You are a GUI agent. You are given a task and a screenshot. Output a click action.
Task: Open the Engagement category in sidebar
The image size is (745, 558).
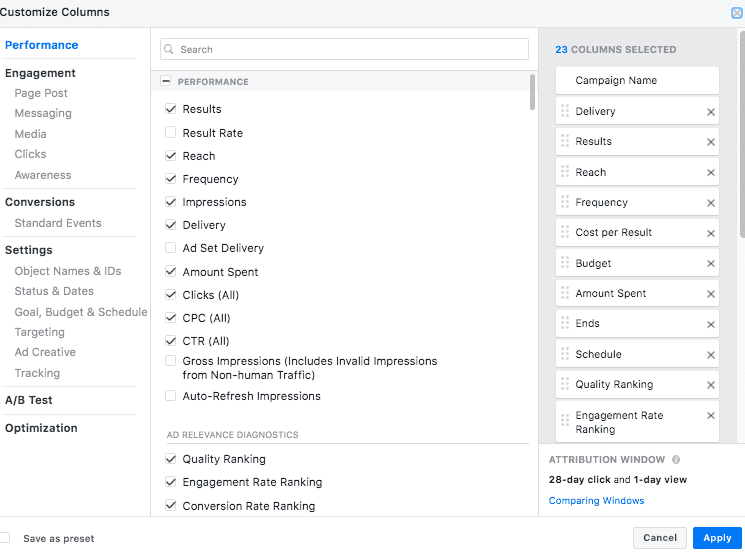click(x=40, y=73)
